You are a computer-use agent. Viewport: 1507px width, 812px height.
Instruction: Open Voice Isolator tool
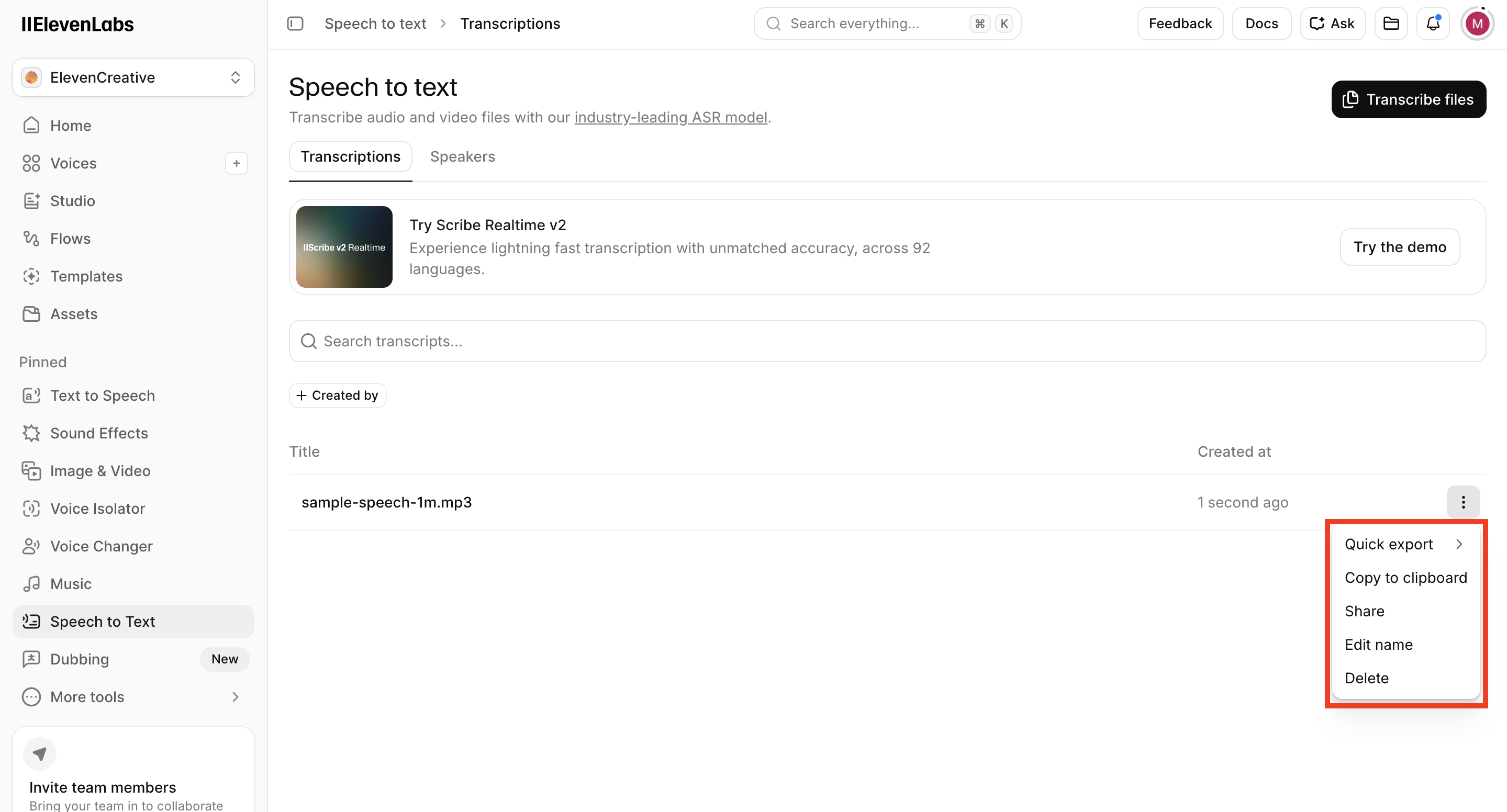[x=133, y=509]
